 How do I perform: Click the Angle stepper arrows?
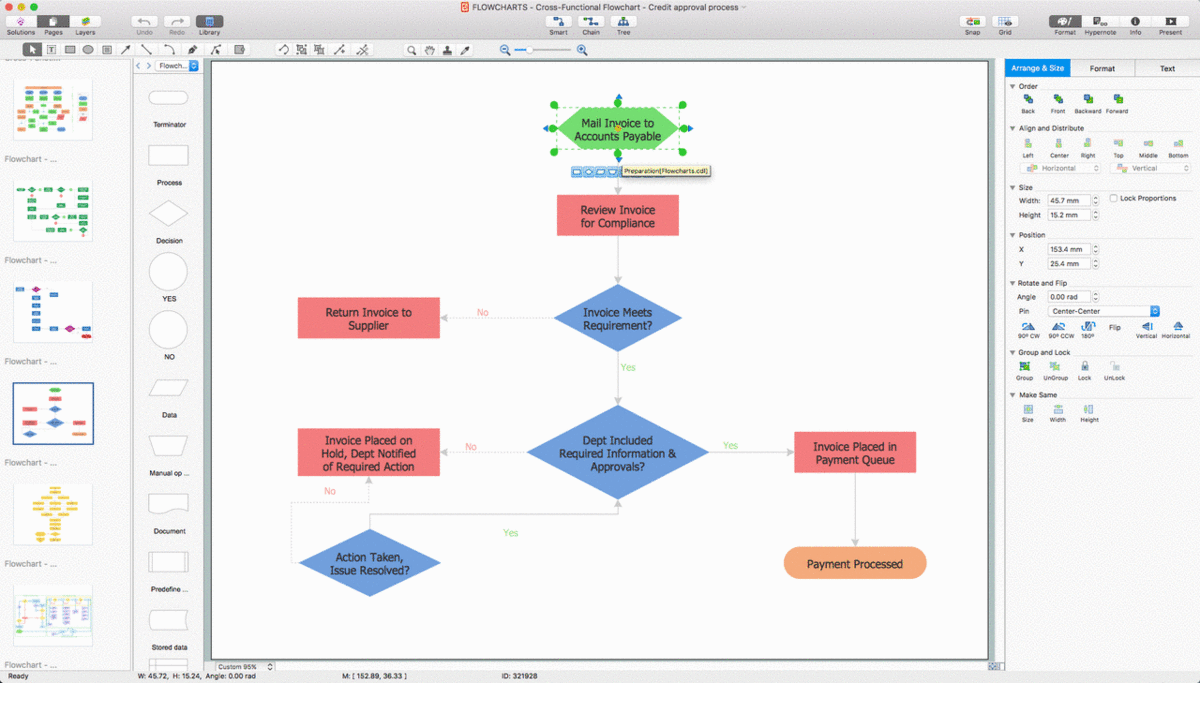[x=1096, y=297]
